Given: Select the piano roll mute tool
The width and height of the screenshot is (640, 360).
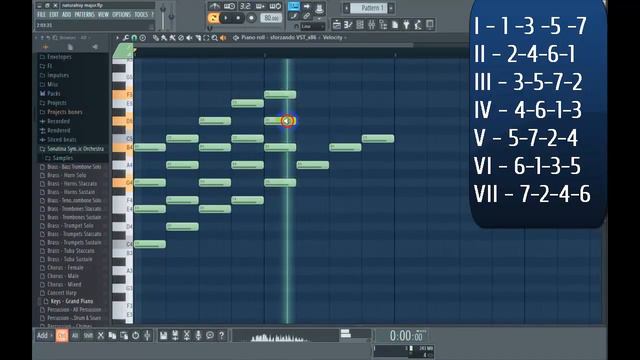Looking at the screenshot, I should pos(189,38).
